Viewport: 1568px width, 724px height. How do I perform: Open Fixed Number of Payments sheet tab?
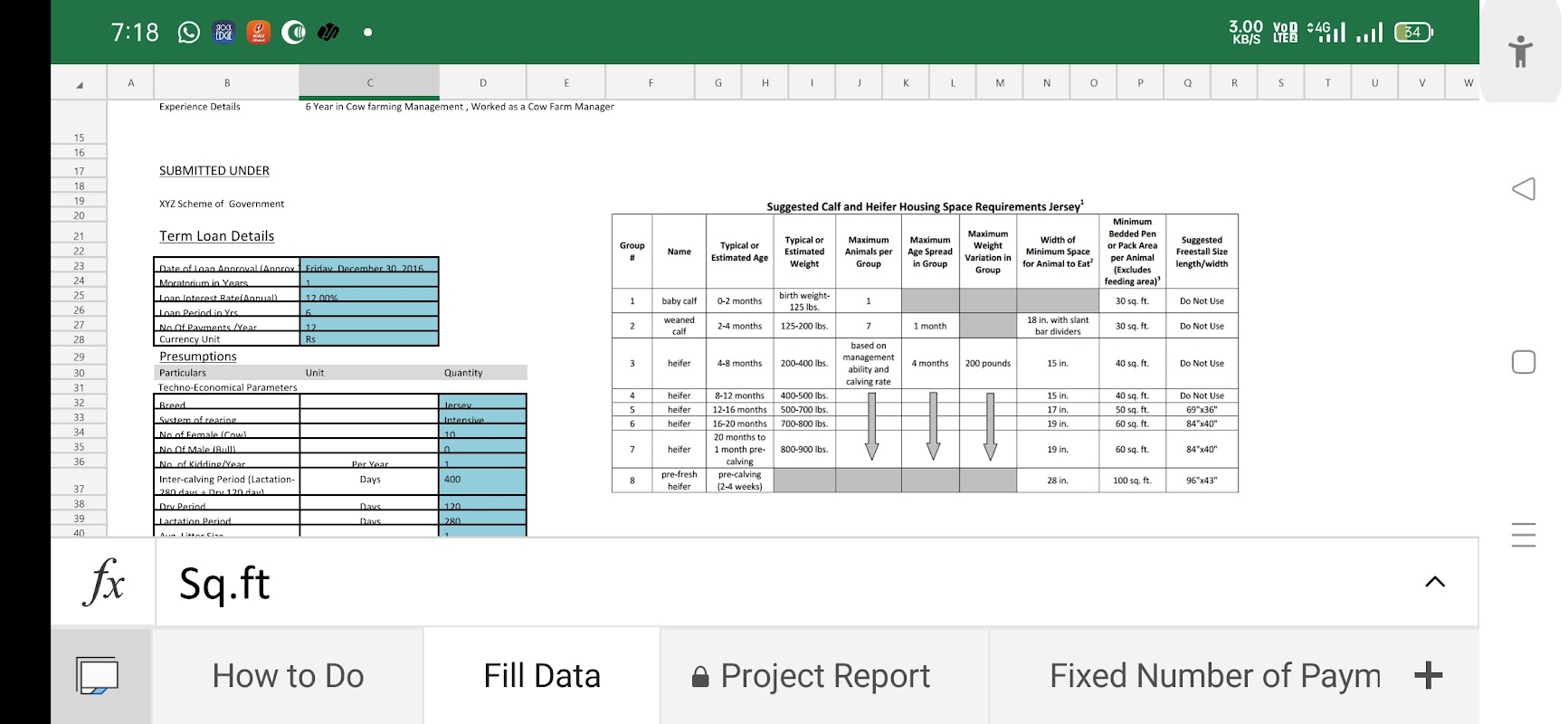(1215, 676)
